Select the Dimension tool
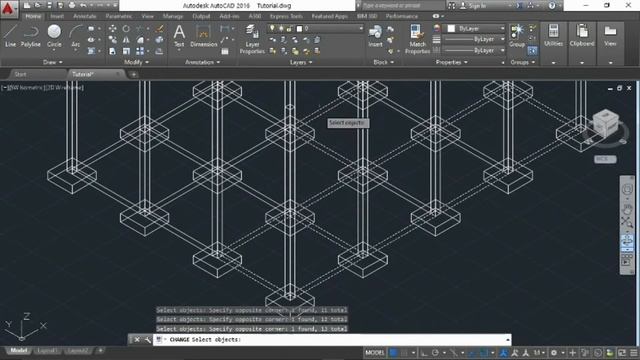The height and width of the screenshot is (360, 640). tap(203, 36)
